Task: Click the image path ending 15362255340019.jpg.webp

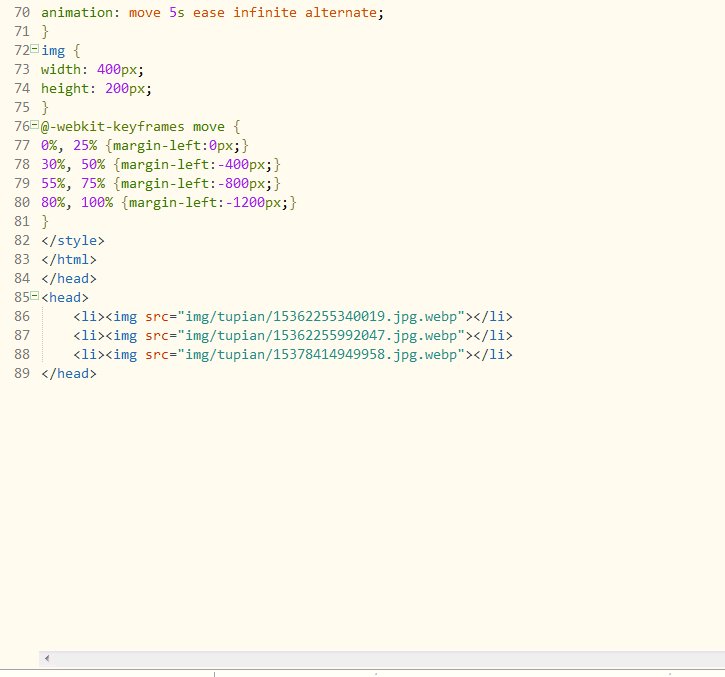Action: coord(321,316)
